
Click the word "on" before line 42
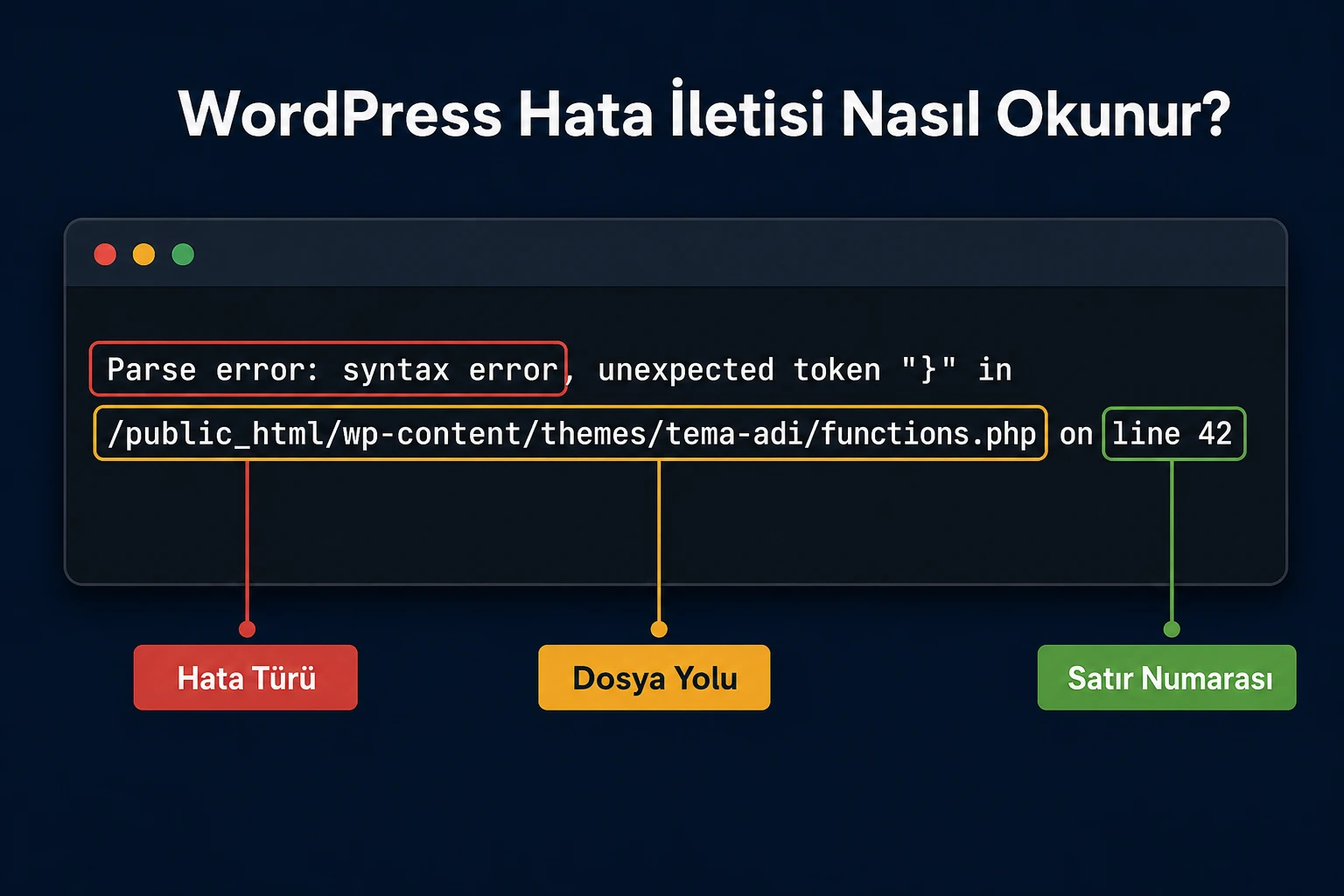click(x=1076, y=434)
